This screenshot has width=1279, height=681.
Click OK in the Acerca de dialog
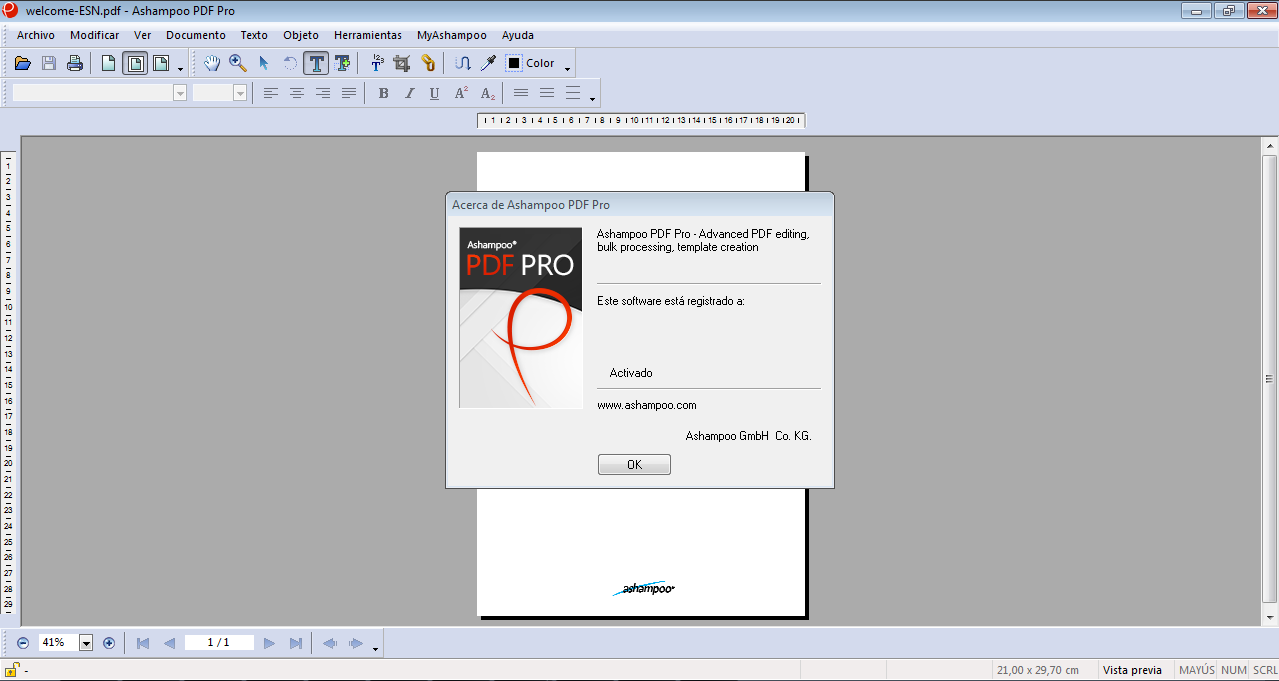click(634, 465)
